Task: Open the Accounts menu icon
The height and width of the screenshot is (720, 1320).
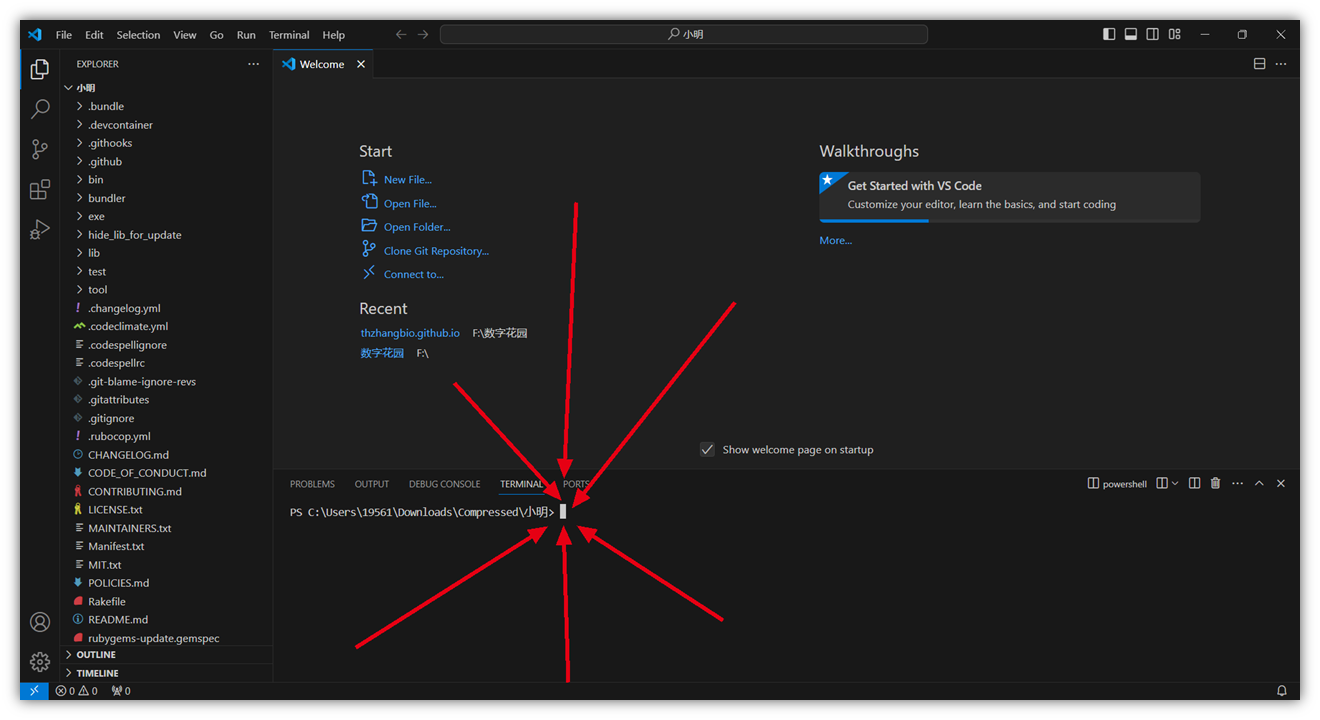Action: (40, 622)
